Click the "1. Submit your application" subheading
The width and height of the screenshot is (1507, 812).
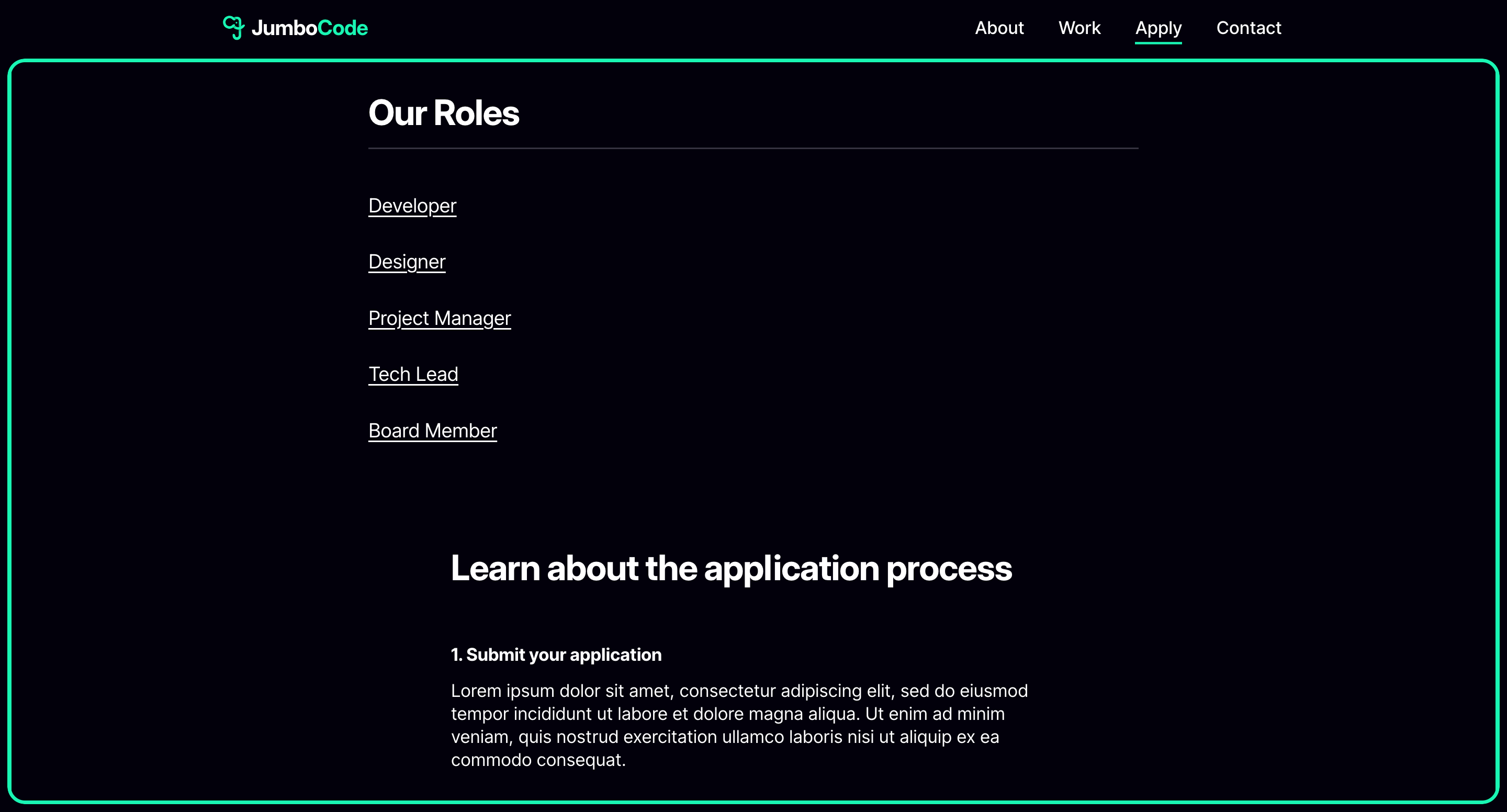click(556, 655)
